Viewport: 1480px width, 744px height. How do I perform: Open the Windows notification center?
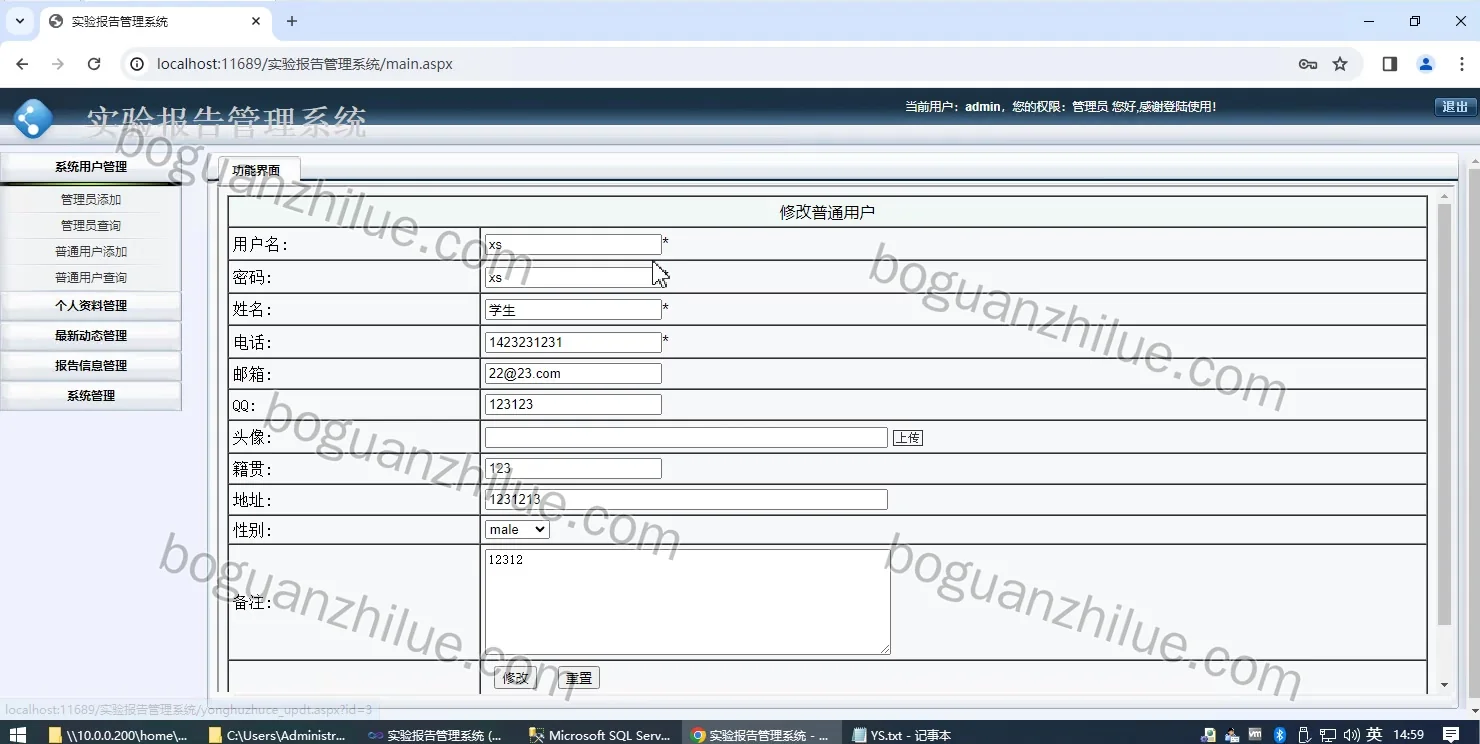click(1451, 735)
